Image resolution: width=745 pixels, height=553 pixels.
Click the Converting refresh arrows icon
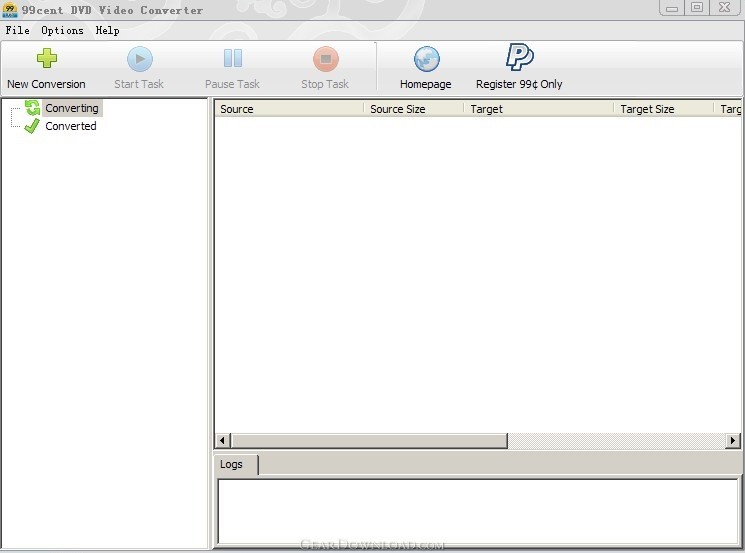pyautogui.click(x=32, y=108)
